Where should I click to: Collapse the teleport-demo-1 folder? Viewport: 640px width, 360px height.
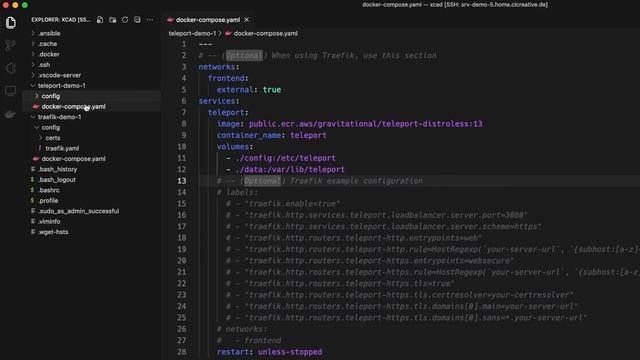62,86
